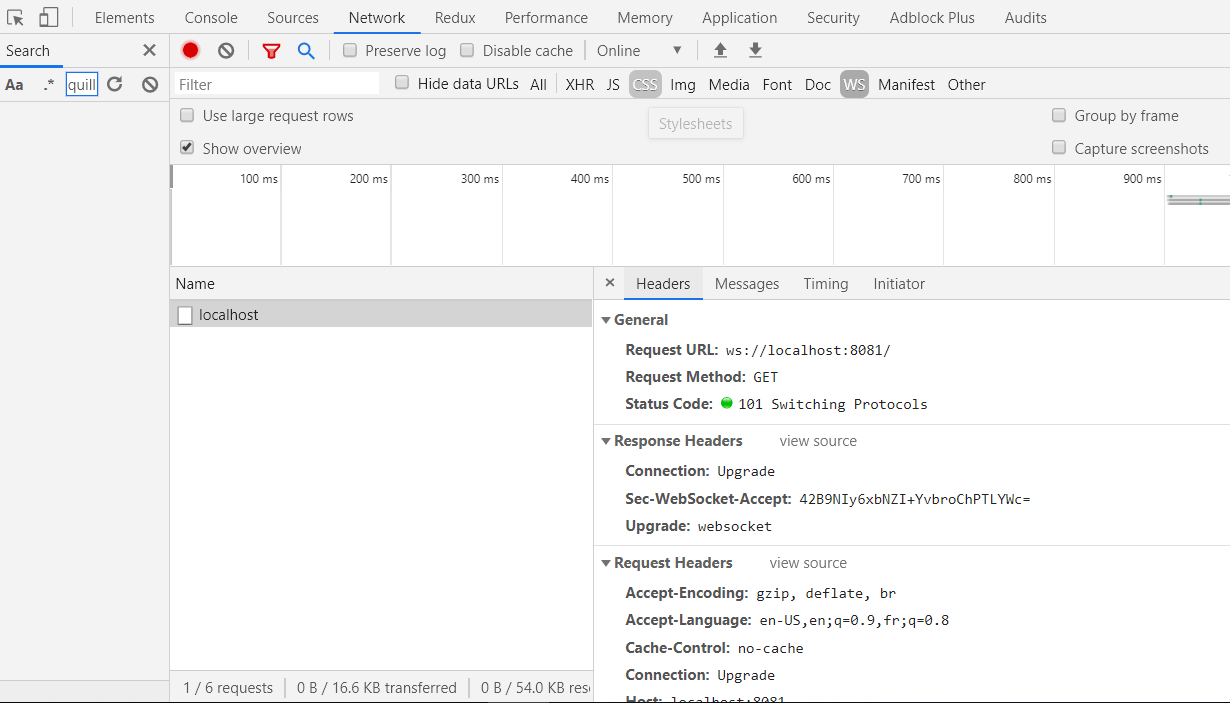Enable Use large request rows

pos(187,115)
